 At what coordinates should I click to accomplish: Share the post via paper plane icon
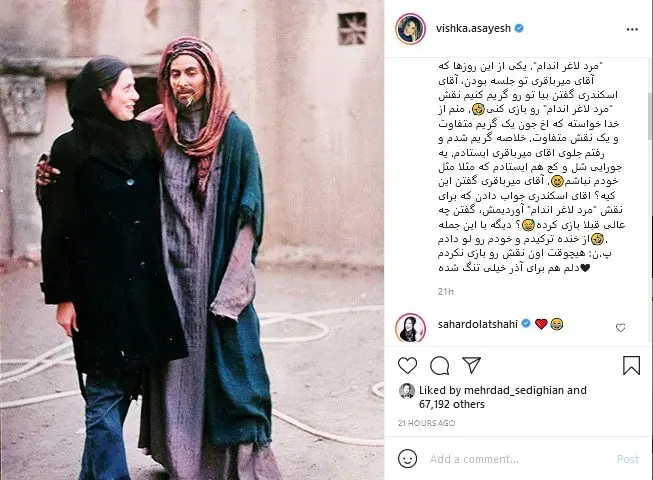pyautogui.click(x=471, y=365)
